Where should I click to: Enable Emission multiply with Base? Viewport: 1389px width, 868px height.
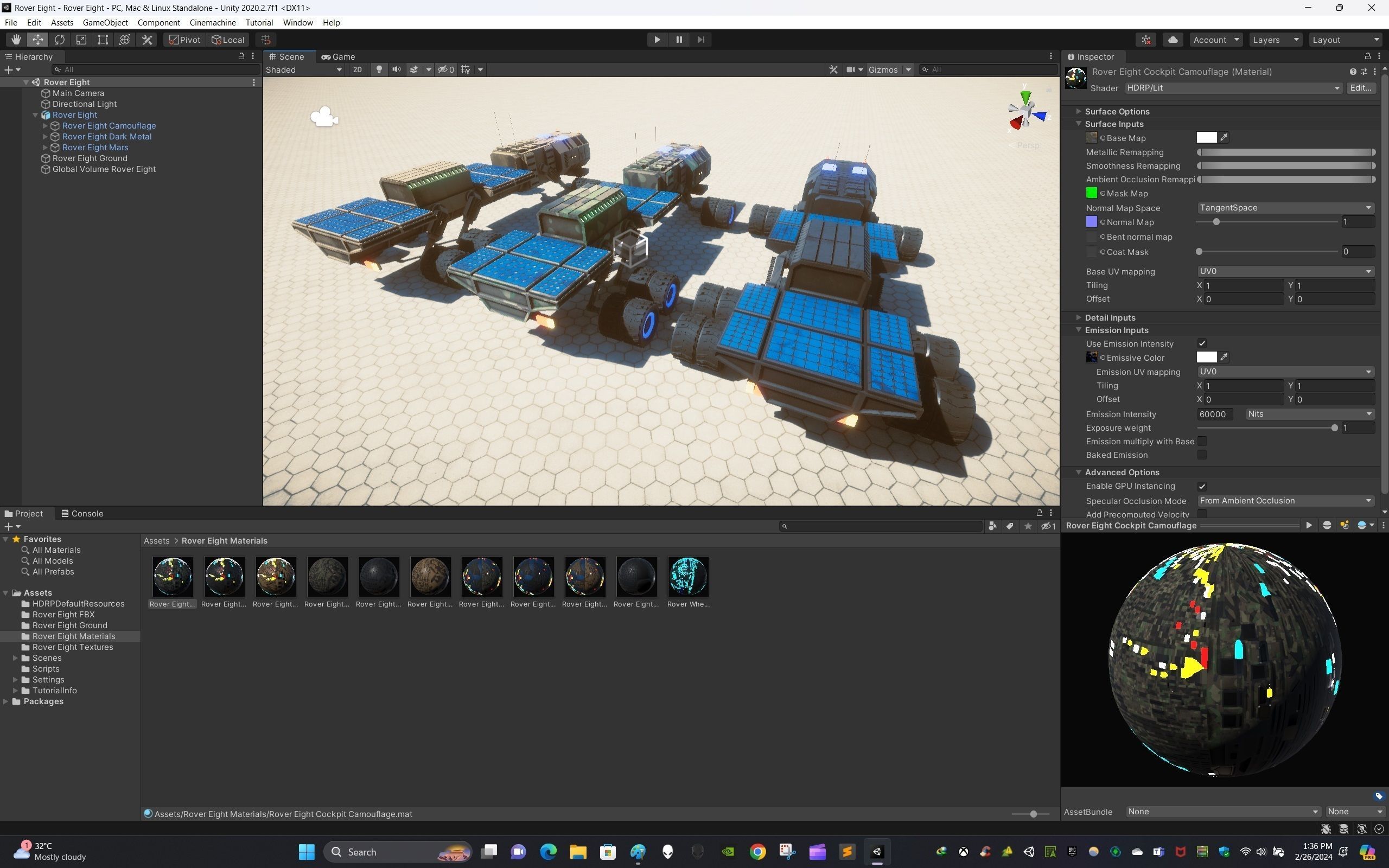(x=1202, y=442)
